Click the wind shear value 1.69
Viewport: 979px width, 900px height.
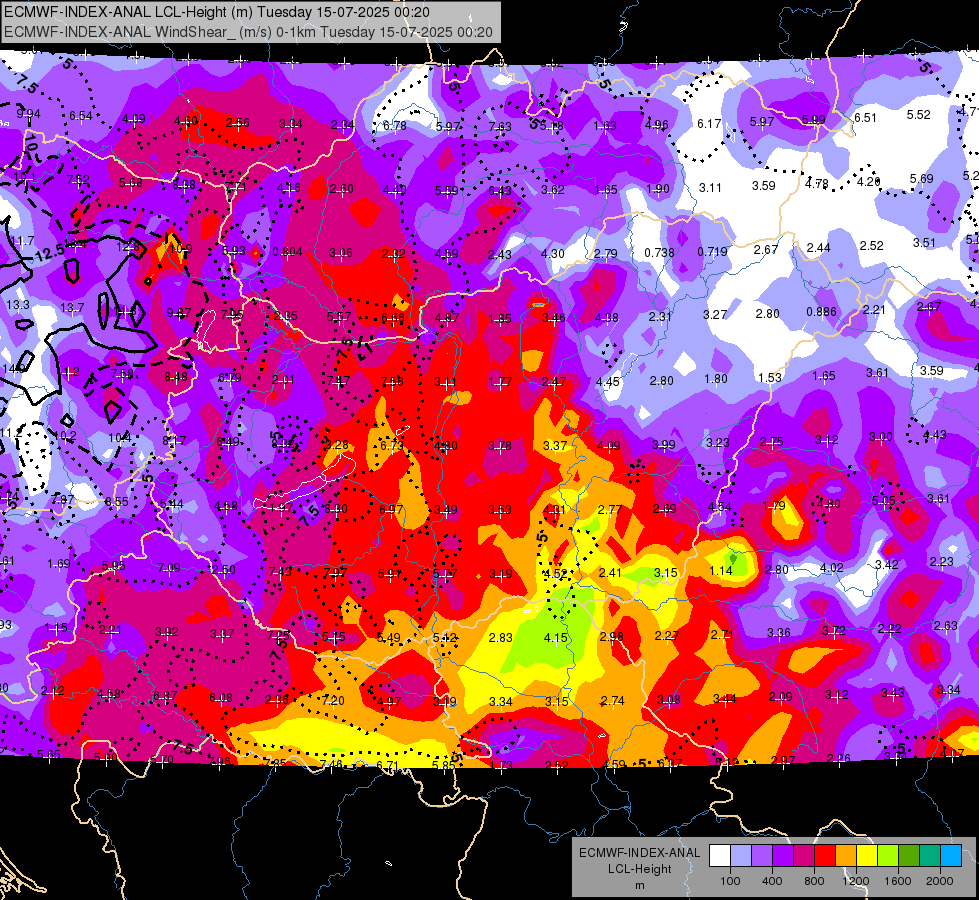(59, 563)
